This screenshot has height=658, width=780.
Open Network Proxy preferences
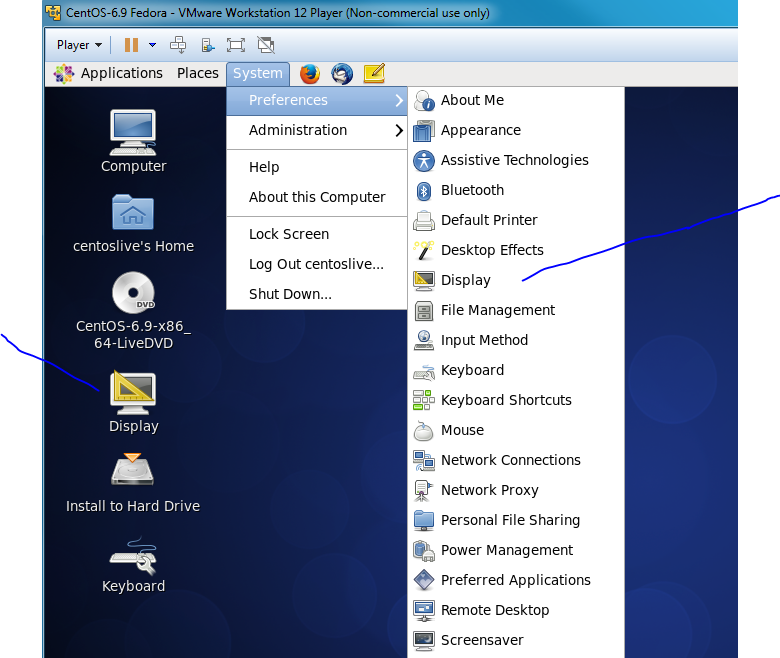[x=516, y=490]
